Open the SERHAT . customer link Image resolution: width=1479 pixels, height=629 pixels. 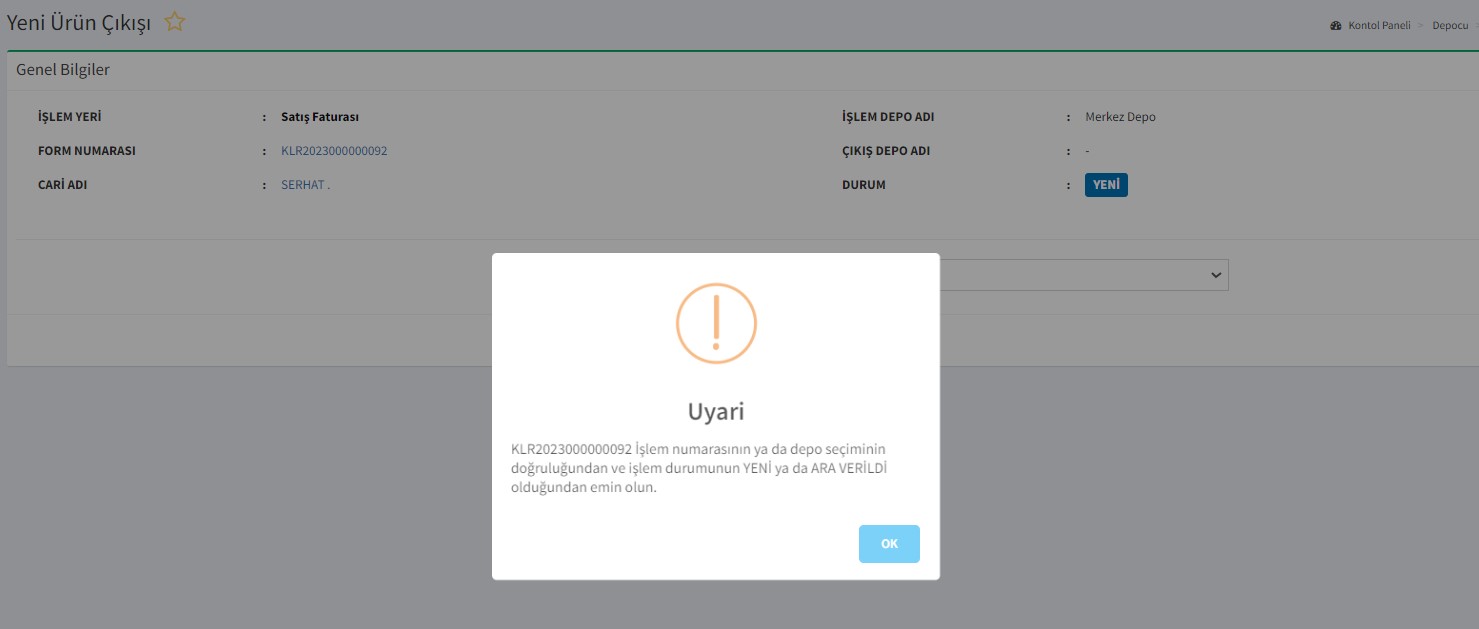305,185
